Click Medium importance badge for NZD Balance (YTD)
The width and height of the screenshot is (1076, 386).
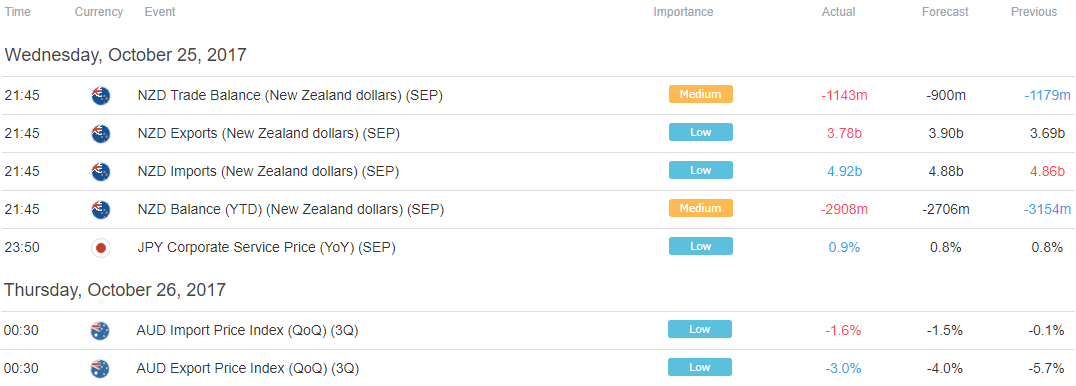(701, 208)
